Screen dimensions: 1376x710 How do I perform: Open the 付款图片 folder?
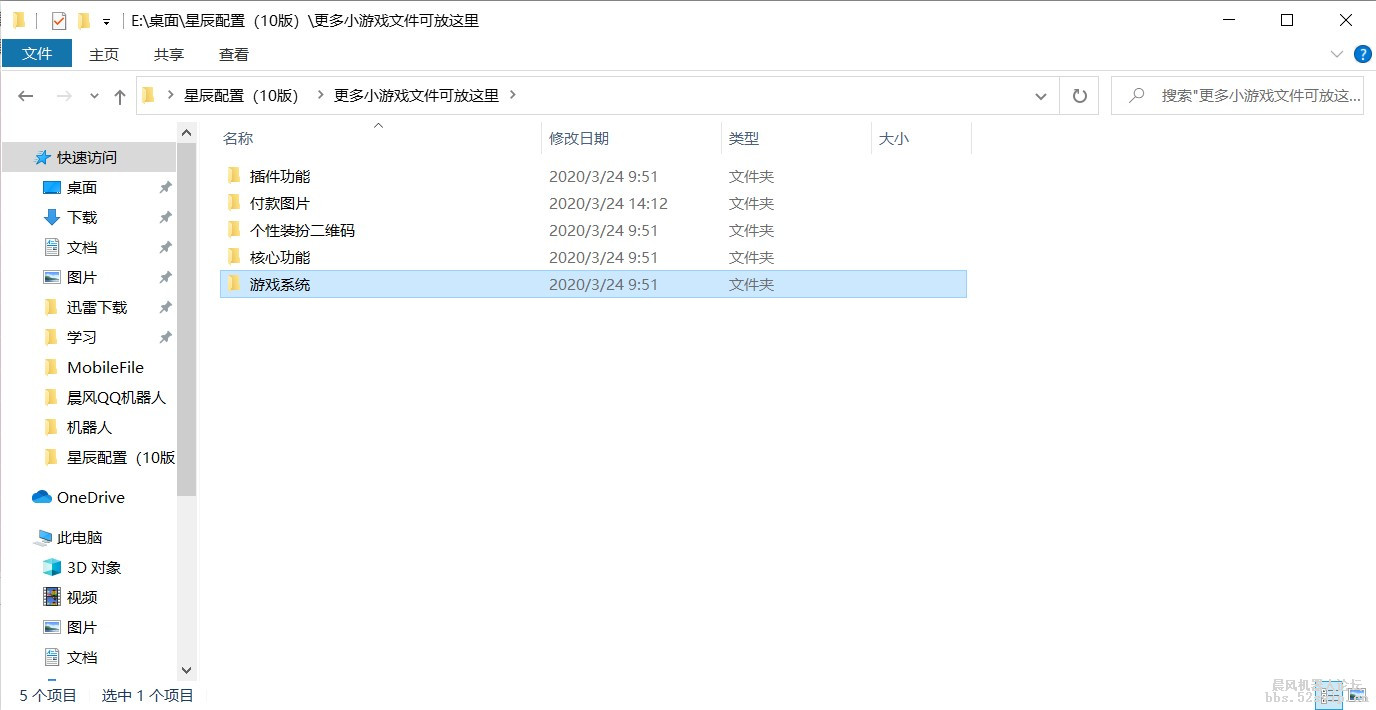coord(278,203)
